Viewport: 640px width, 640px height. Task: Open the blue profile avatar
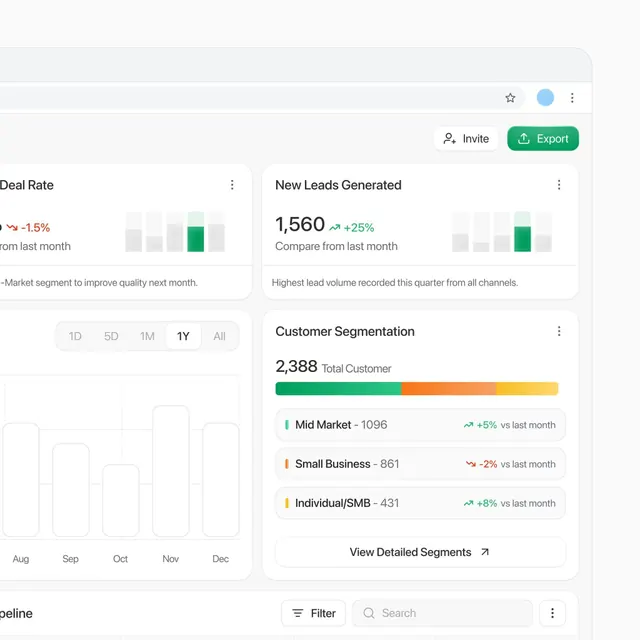pyautogui.click(x=545, y=98)
